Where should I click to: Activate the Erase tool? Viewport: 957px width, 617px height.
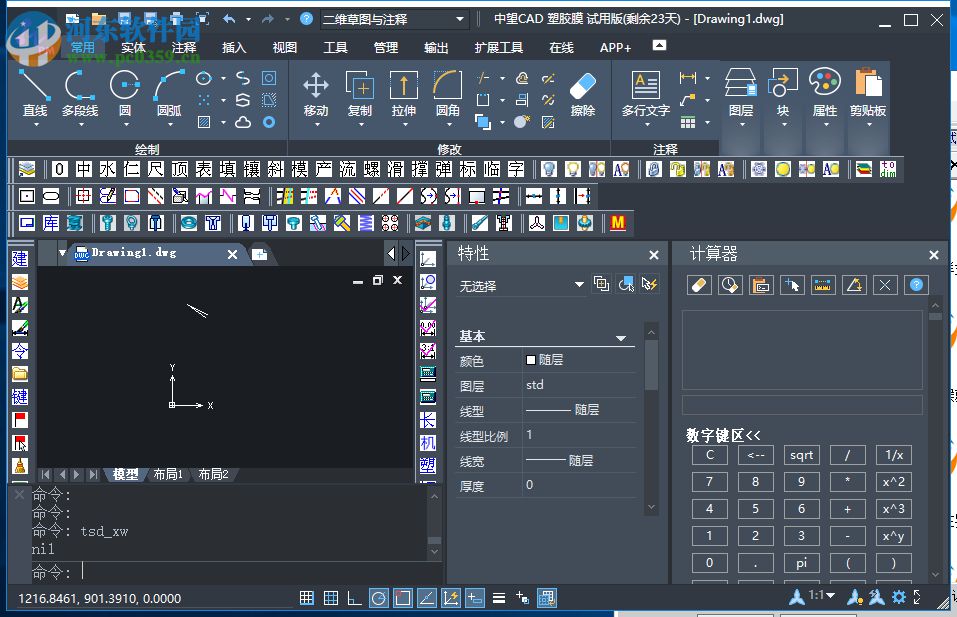(581, 90)
